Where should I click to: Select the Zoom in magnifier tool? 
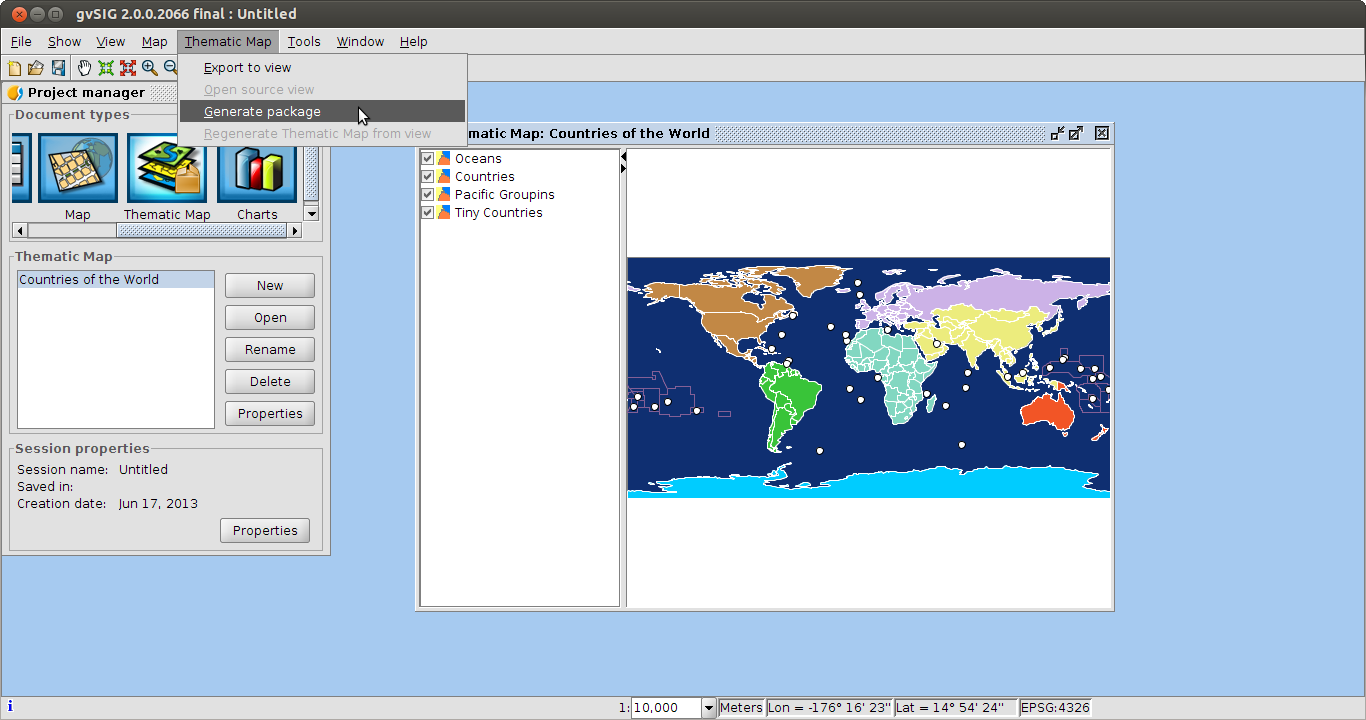click(150, 68)
